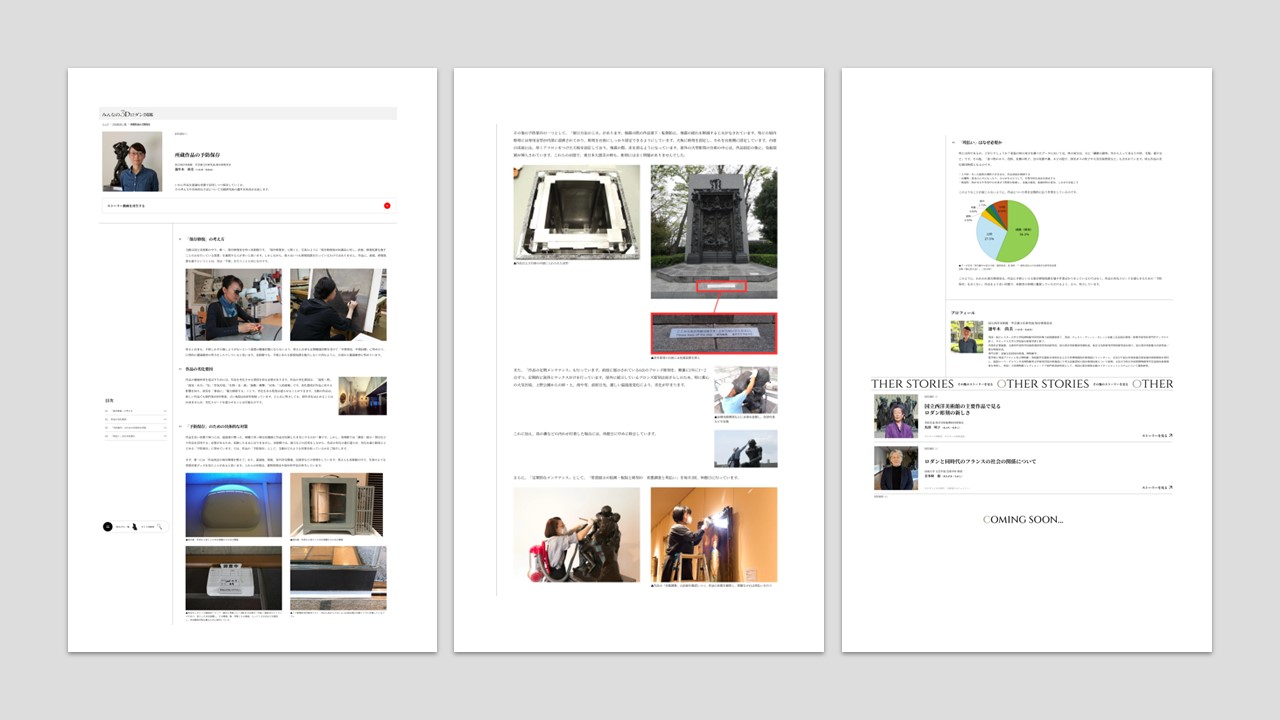Expand the second table of contents chevron
Viewport: 1280px width, 720px height.
tap(164, 420)
